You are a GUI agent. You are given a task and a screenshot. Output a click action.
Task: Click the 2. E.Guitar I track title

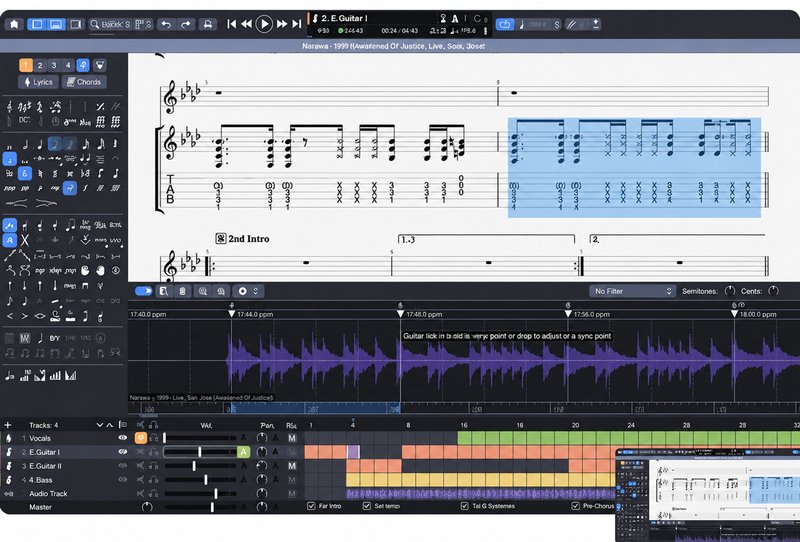click(x=344, y=18)
